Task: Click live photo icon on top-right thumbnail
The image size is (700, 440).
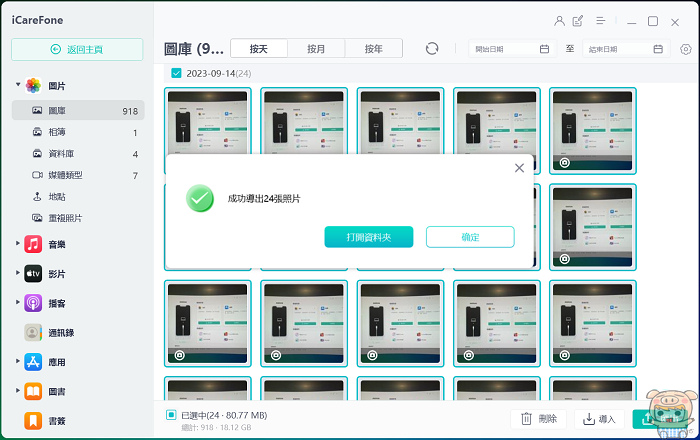Action: (x=565, y=163)
